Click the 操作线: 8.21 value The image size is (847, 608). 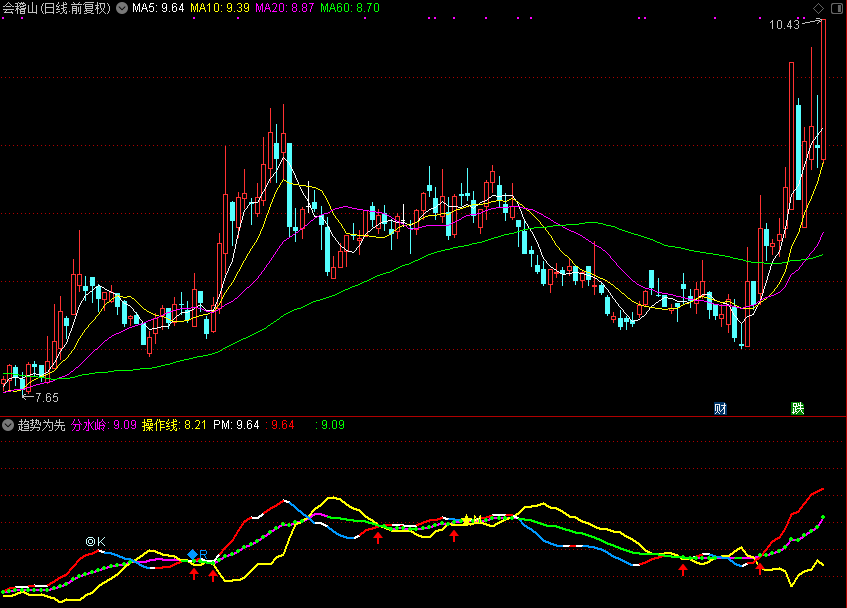[174, 425]
